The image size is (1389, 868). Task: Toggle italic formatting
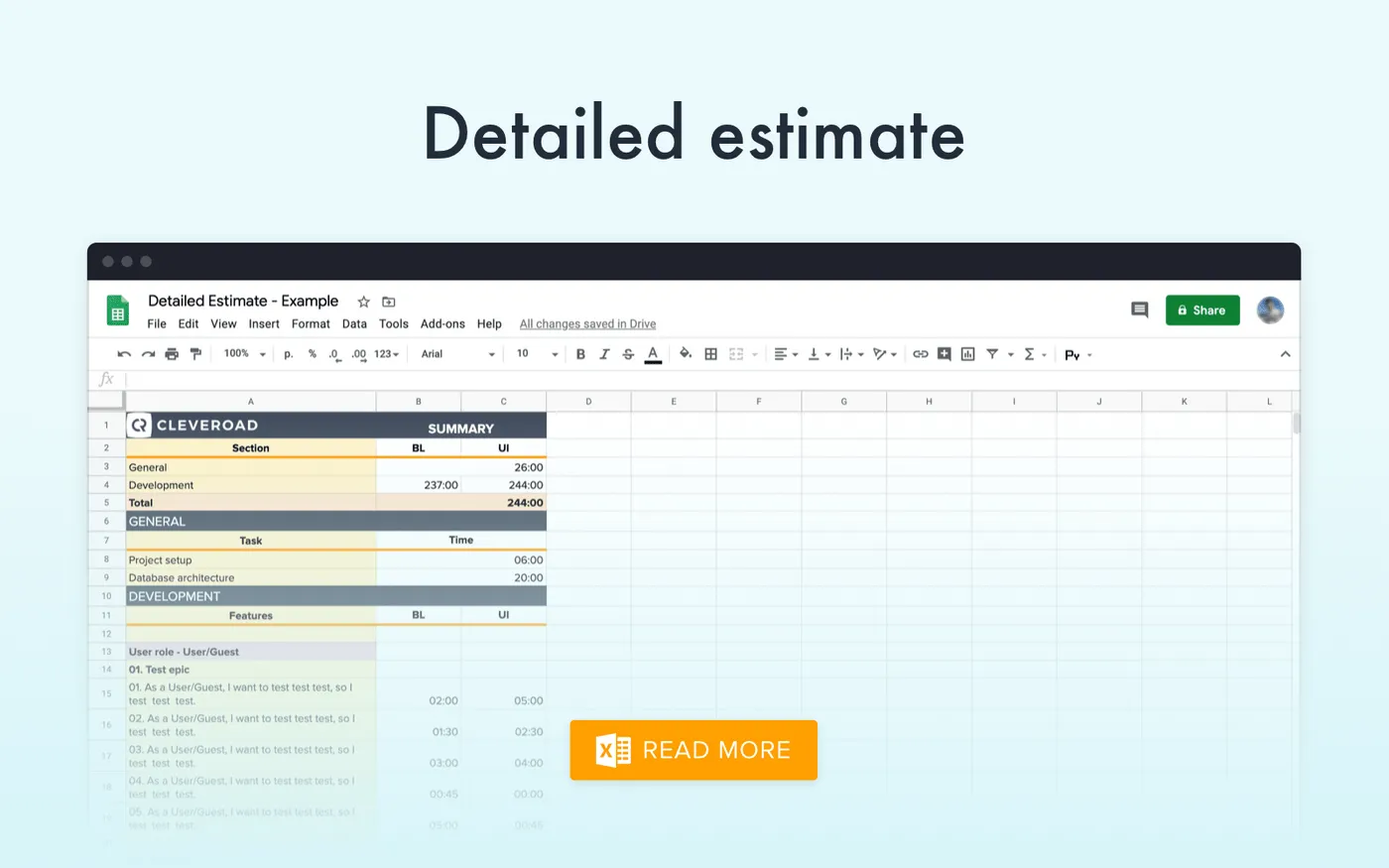[604, 354]
